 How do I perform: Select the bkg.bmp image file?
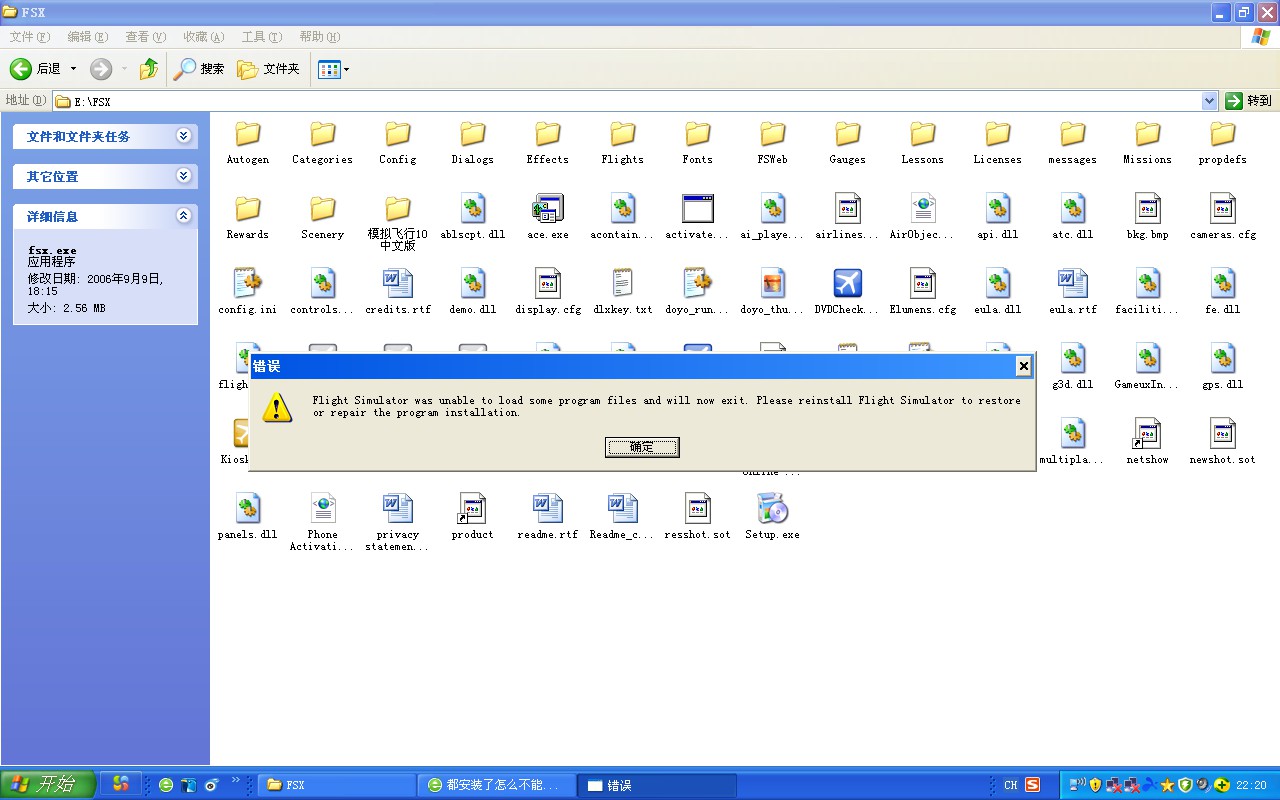[x=1147, y=218]
